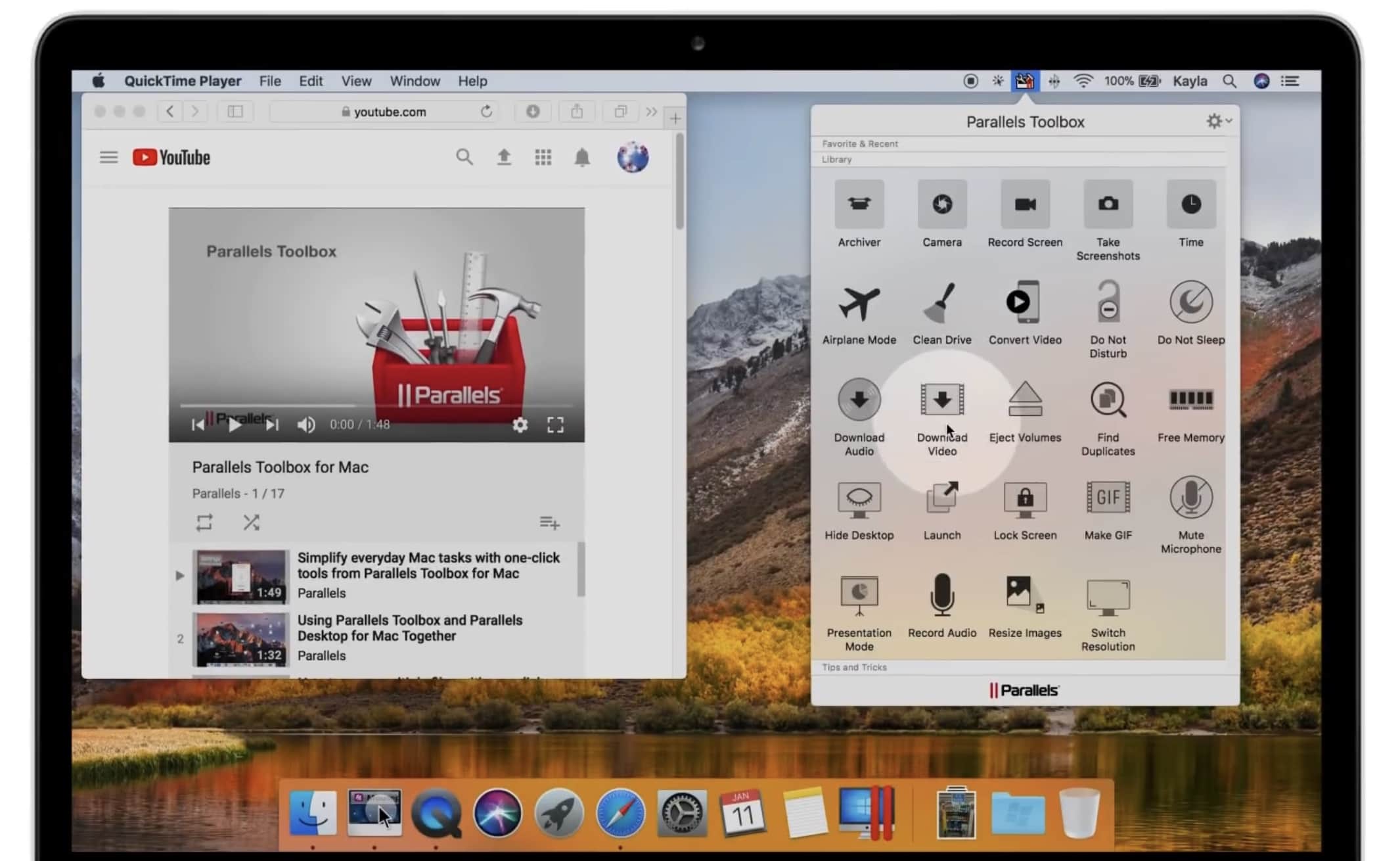Toggle Airplane Mode in Toolbox
Screen dimensions: 1400x861
pos(859,303)
